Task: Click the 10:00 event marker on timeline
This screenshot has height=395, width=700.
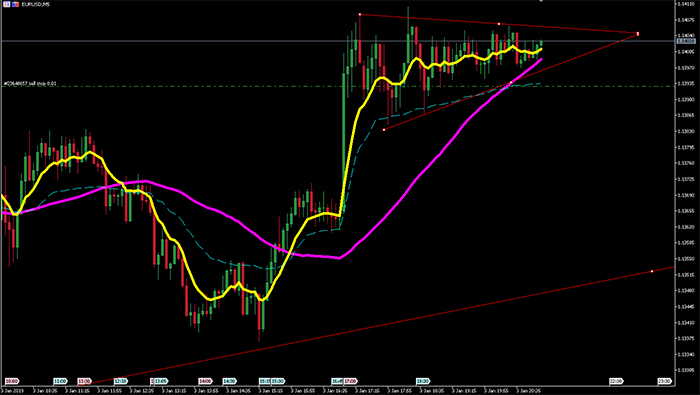Action: click(12, 381)
